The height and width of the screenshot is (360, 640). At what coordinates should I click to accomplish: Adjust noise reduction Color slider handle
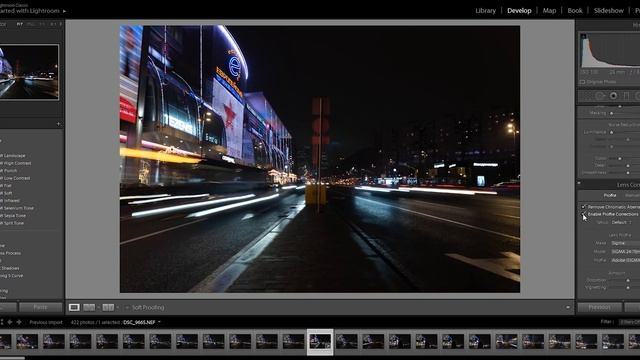[620, 158]
